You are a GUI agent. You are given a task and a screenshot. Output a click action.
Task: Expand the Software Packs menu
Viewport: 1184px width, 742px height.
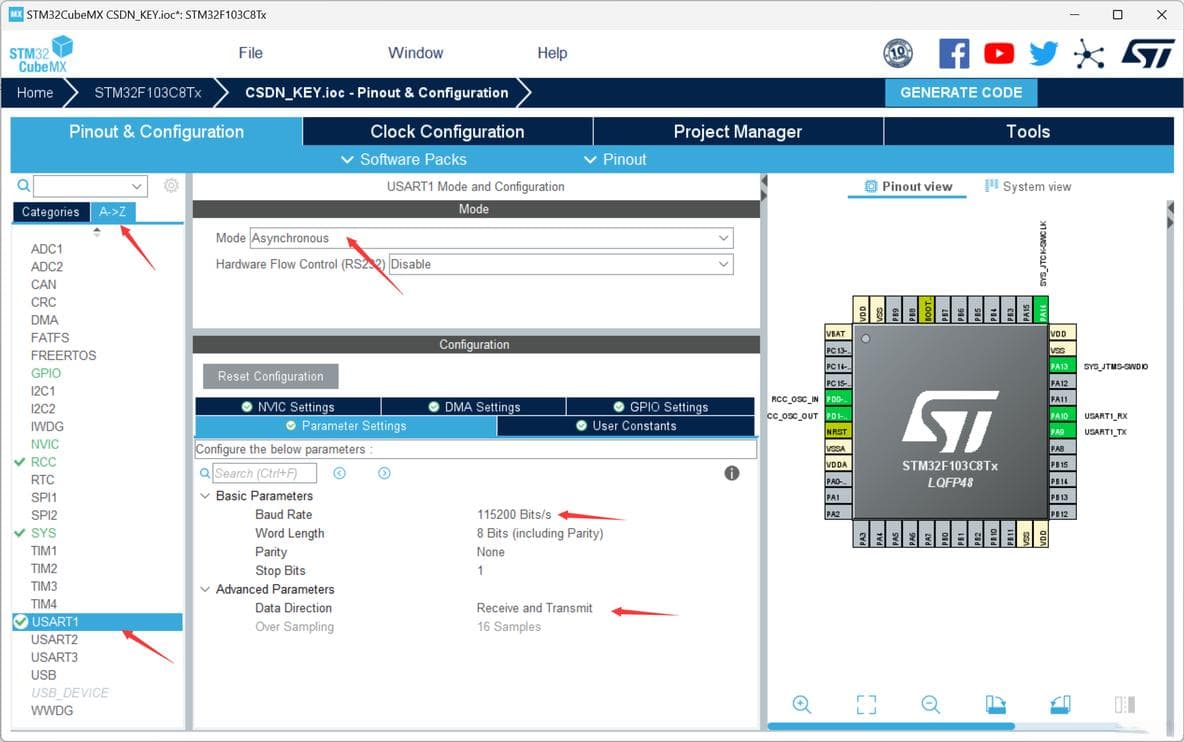coord(403,159)
